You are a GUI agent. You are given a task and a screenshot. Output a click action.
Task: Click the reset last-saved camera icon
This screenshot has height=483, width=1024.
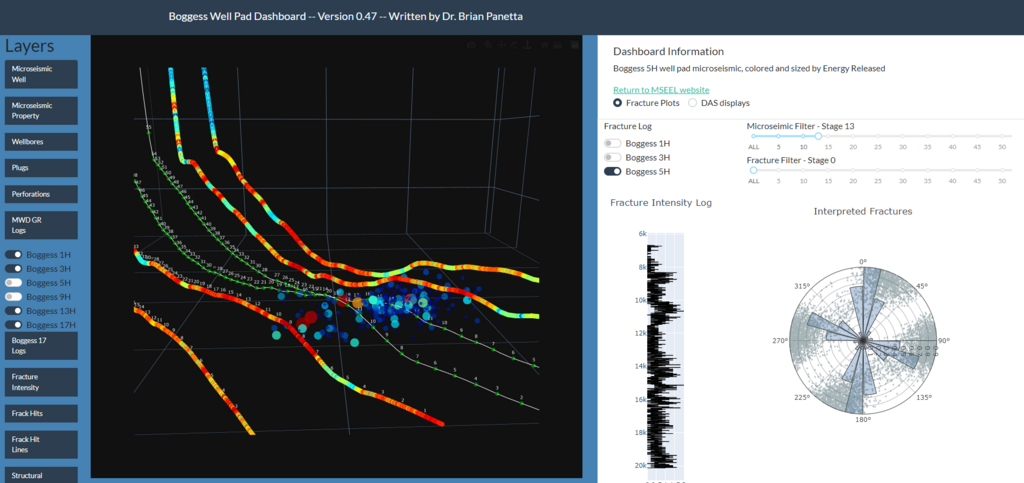point(559,45)
